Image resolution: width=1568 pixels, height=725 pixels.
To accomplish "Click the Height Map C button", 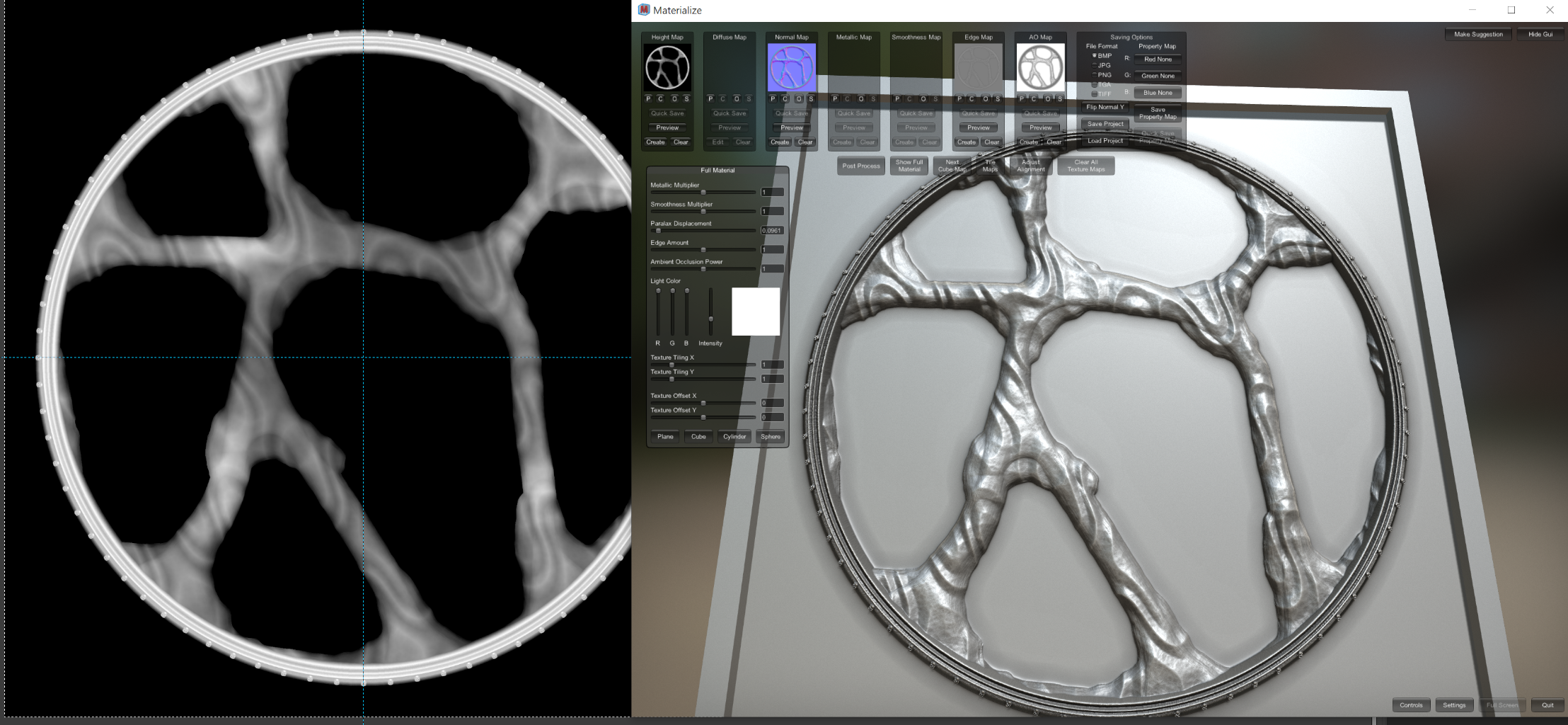I will [x=661, y=99].
